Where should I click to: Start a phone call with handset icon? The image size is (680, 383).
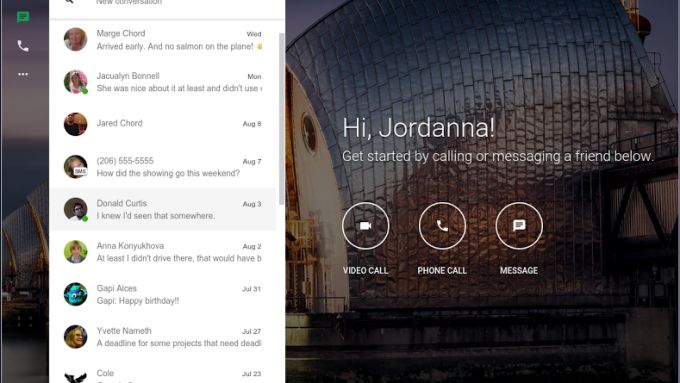[442, 226]
